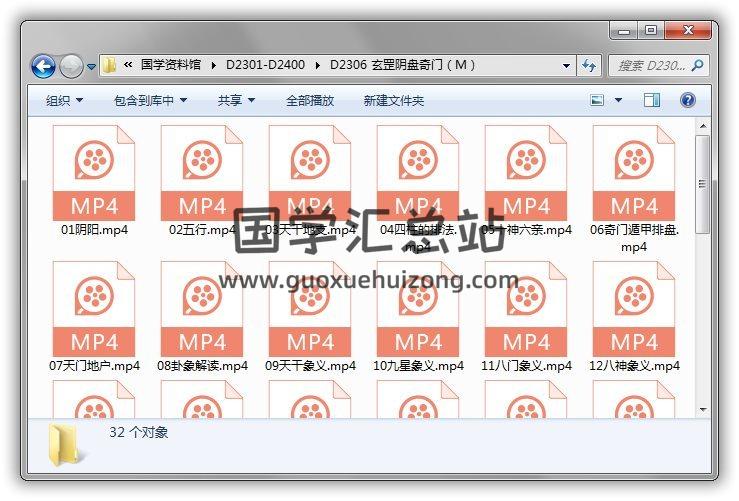Viewport: 739px width, 501px height.
Task: Open recent pages dropdown beside the Forward arrow
Action: click(91, 67)
